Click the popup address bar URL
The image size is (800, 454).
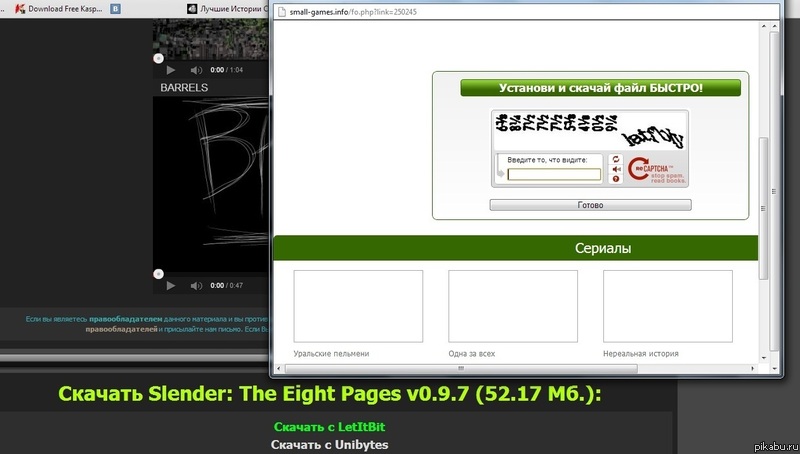pyautogui.click(x=353, y=11)
